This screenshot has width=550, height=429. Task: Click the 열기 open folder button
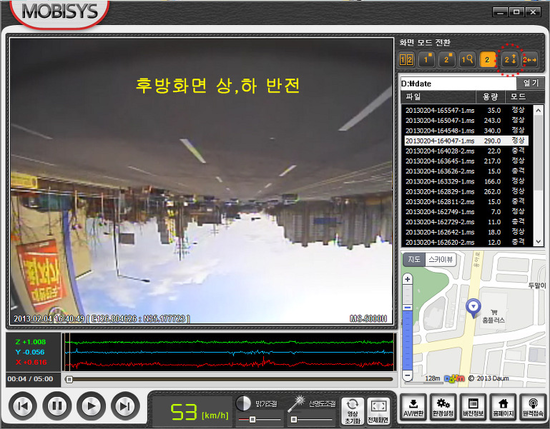(530, 83)
